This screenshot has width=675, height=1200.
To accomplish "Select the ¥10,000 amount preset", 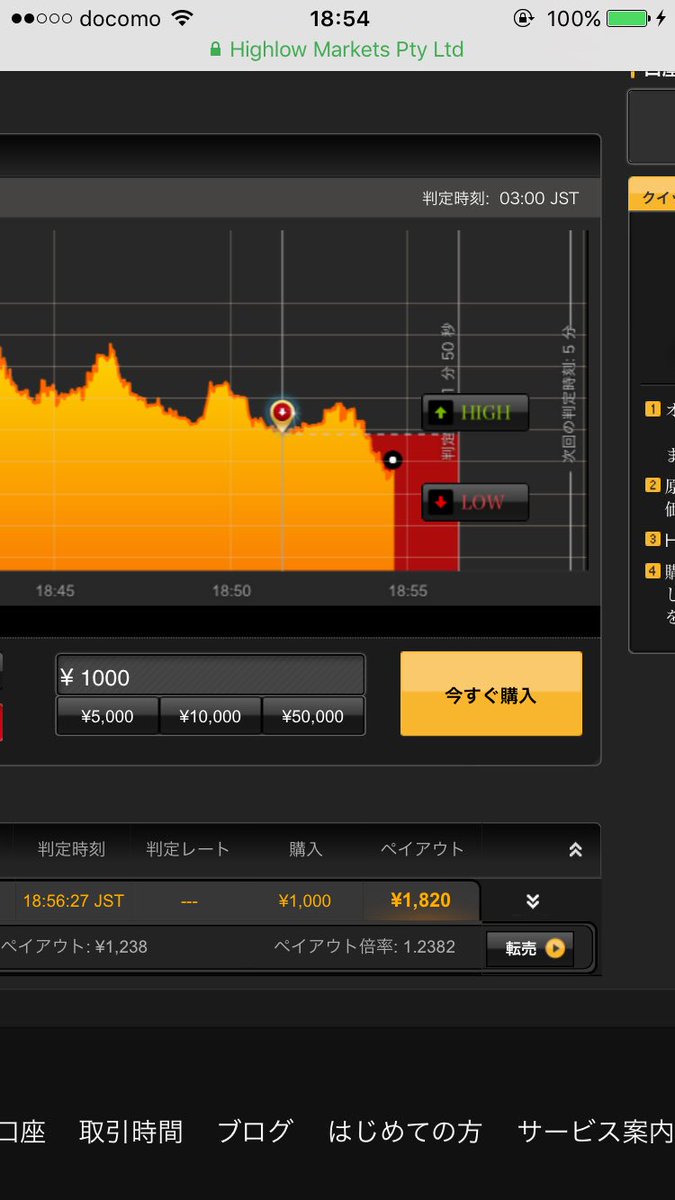I will (210, 716).
